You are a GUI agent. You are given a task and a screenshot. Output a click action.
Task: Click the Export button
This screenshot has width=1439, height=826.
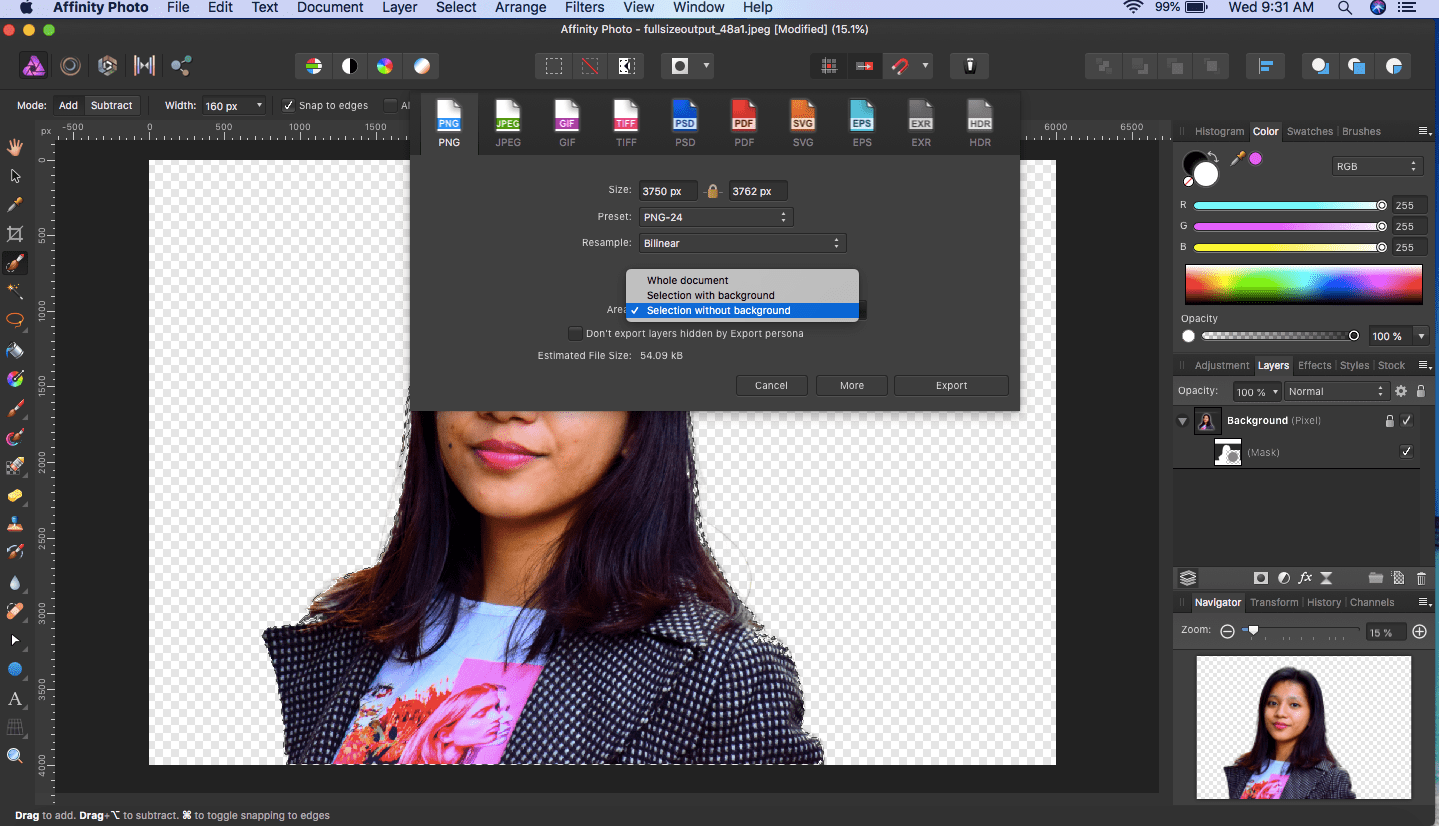951,385
